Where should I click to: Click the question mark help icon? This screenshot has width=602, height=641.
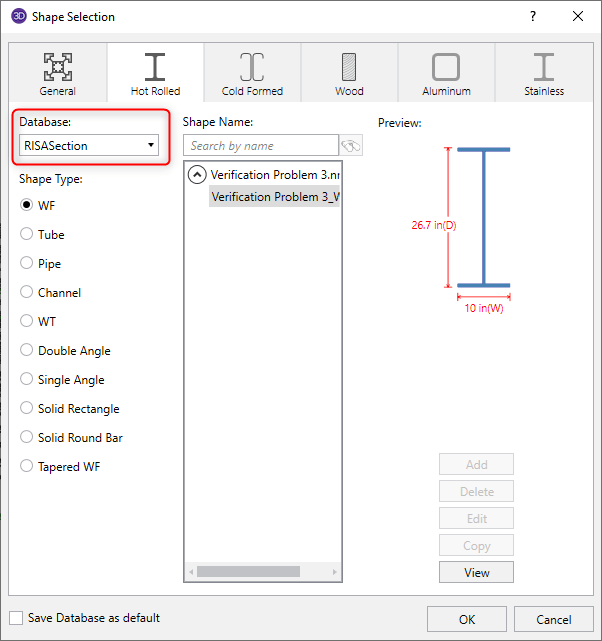tap(533, 17)
